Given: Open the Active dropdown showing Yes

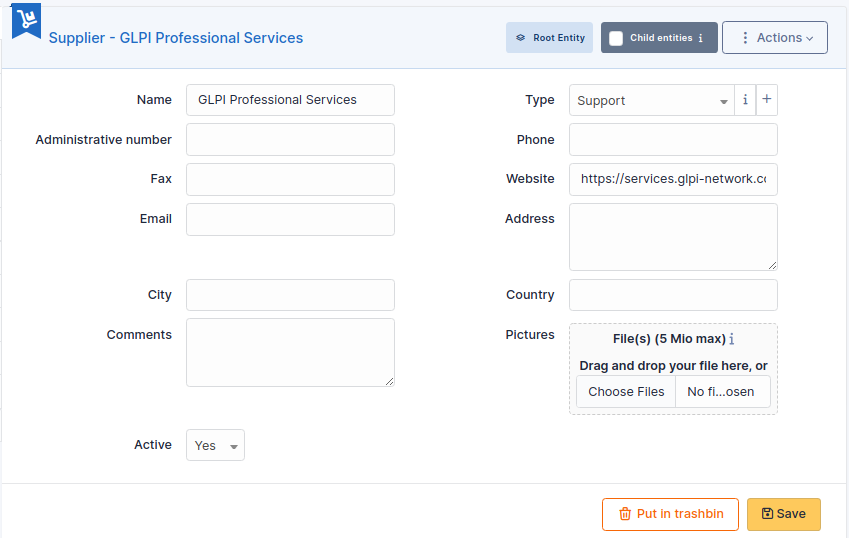Looking at the screenshot, I should (215, 445).
